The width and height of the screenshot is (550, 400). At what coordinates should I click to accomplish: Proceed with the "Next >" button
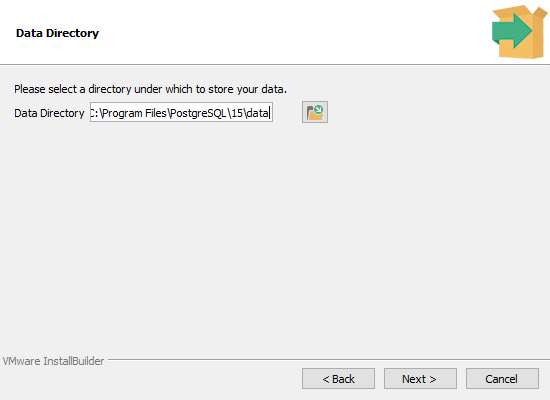pos(420,379)
